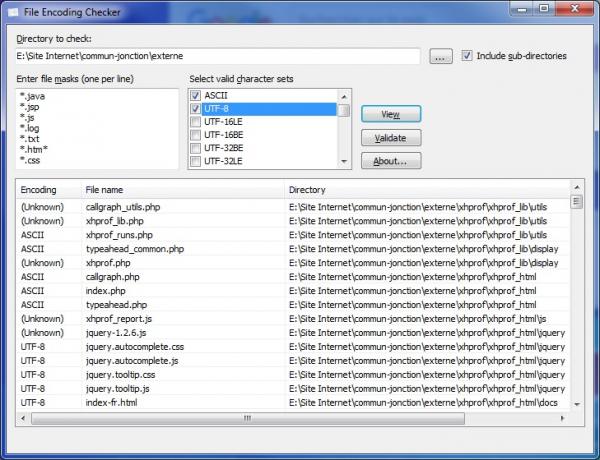Click the Validate button
Viewport: 600px width, 460px height.
390,138
